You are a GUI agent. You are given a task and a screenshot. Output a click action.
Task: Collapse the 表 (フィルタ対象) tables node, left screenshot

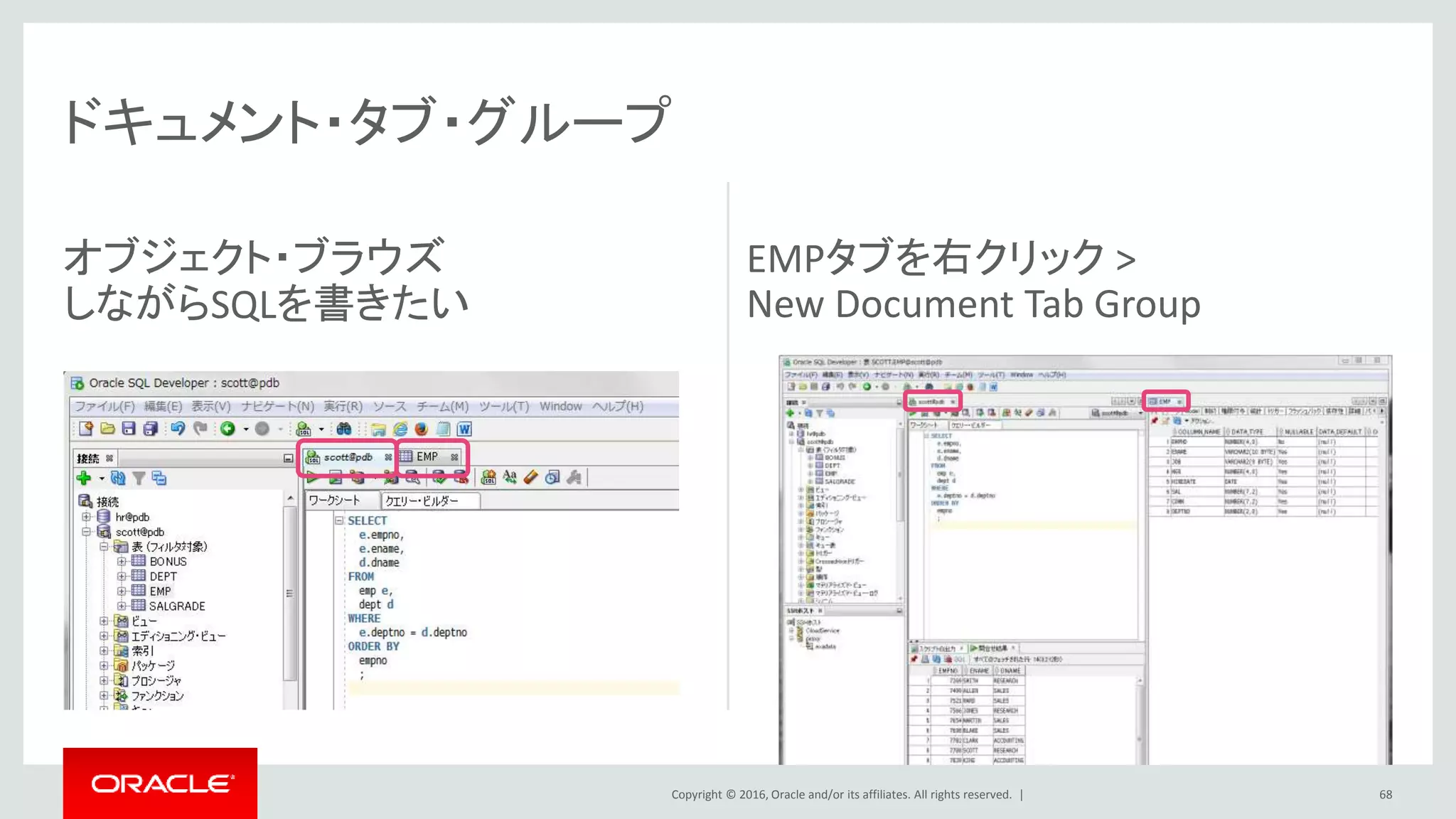pyautogui.click(x=104, y=547)
